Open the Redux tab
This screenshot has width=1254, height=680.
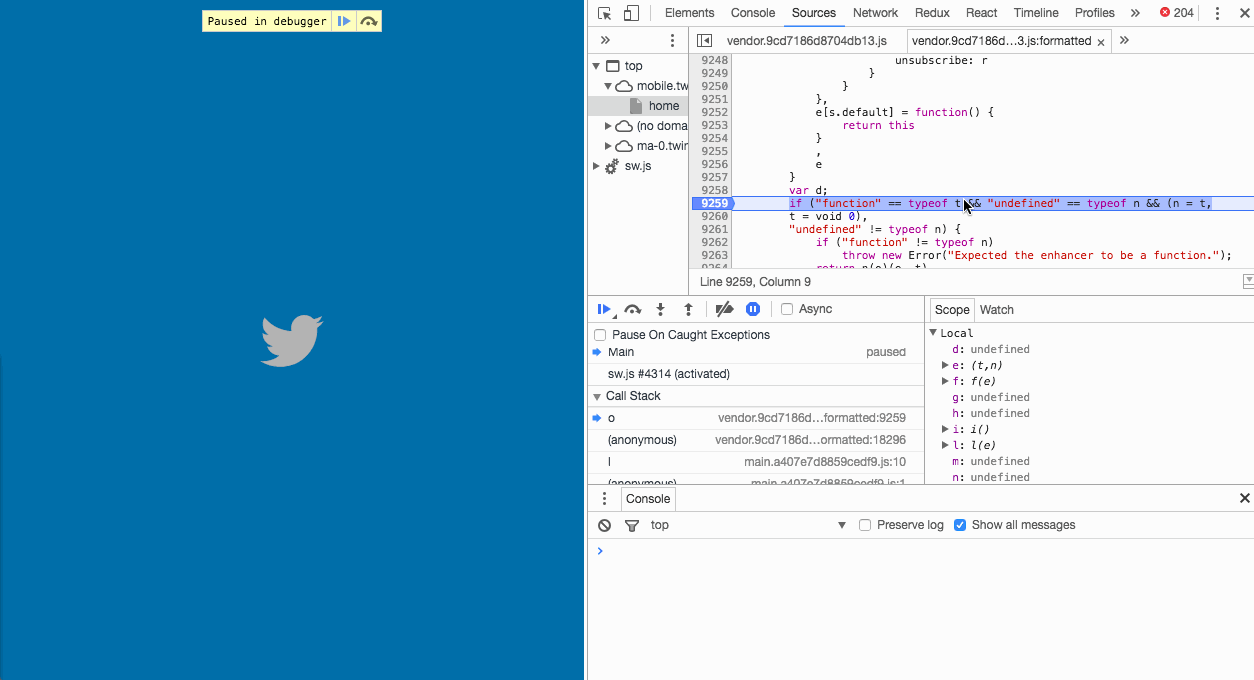pyautogui.click(x=931, y=13)
